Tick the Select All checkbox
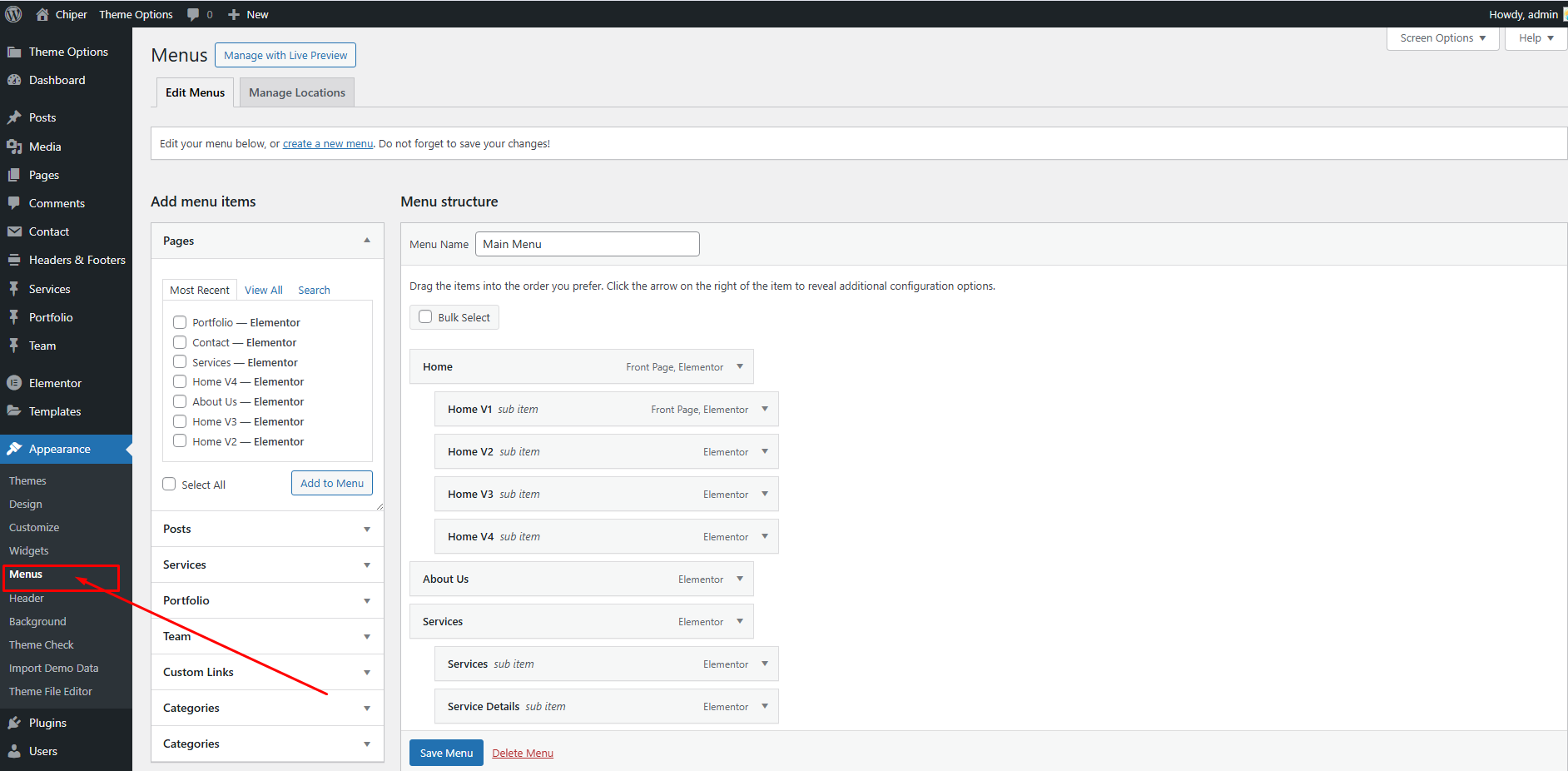Viewport: 1568px width, 771px height. tap(170, 485)
